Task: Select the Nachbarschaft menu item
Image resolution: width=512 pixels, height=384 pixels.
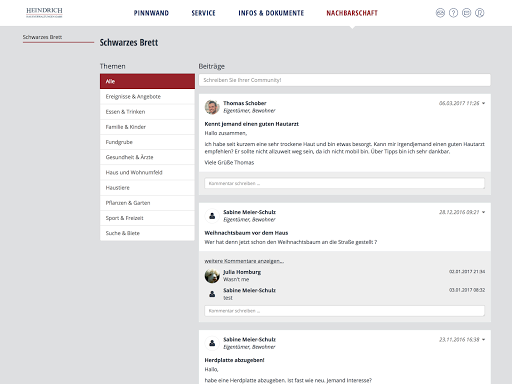Action: tap(352, 13)
